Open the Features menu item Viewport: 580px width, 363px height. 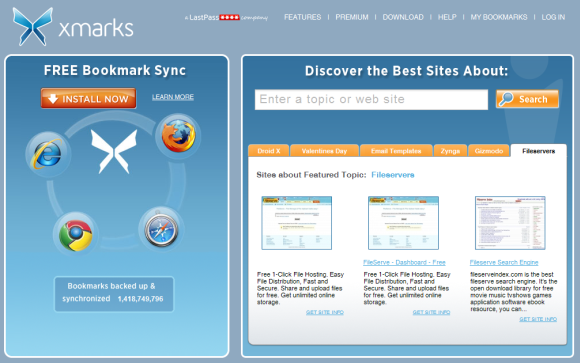click(x=303, y=17)
